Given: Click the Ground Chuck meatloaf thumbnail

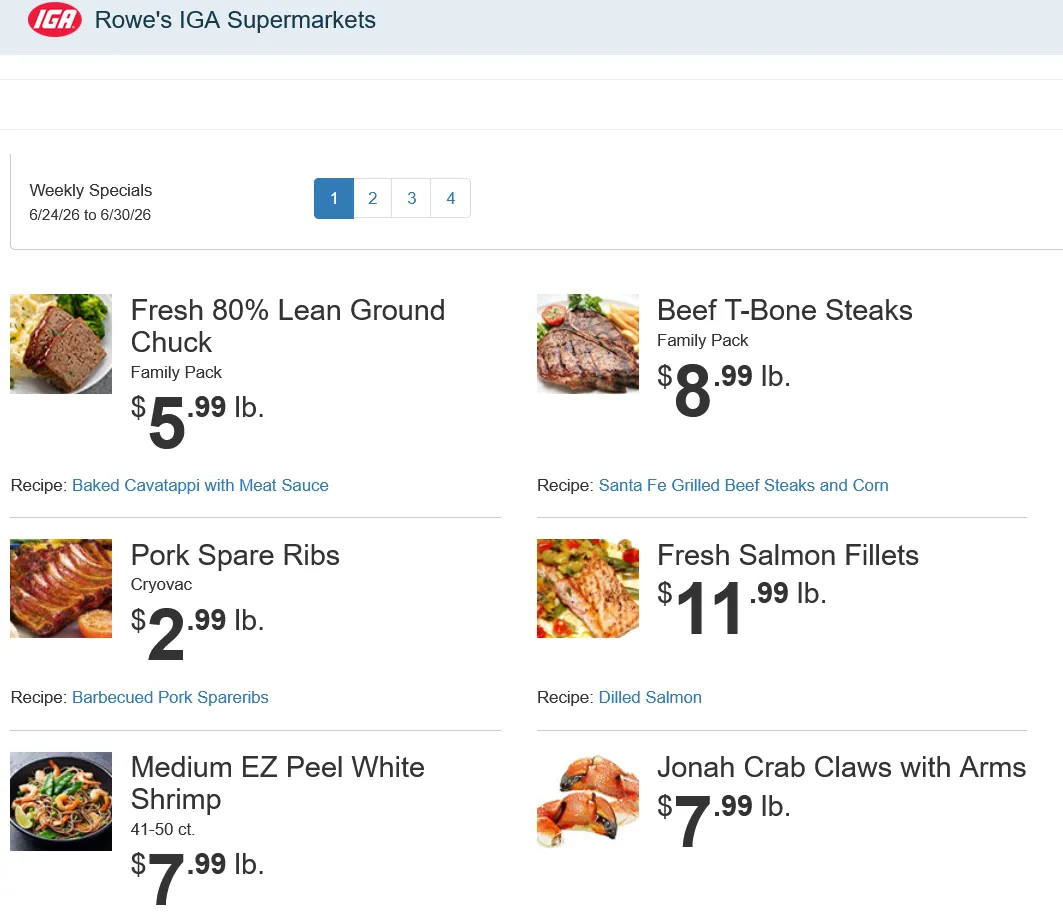Looking at the screenshot, I should [x=61, y=344].
